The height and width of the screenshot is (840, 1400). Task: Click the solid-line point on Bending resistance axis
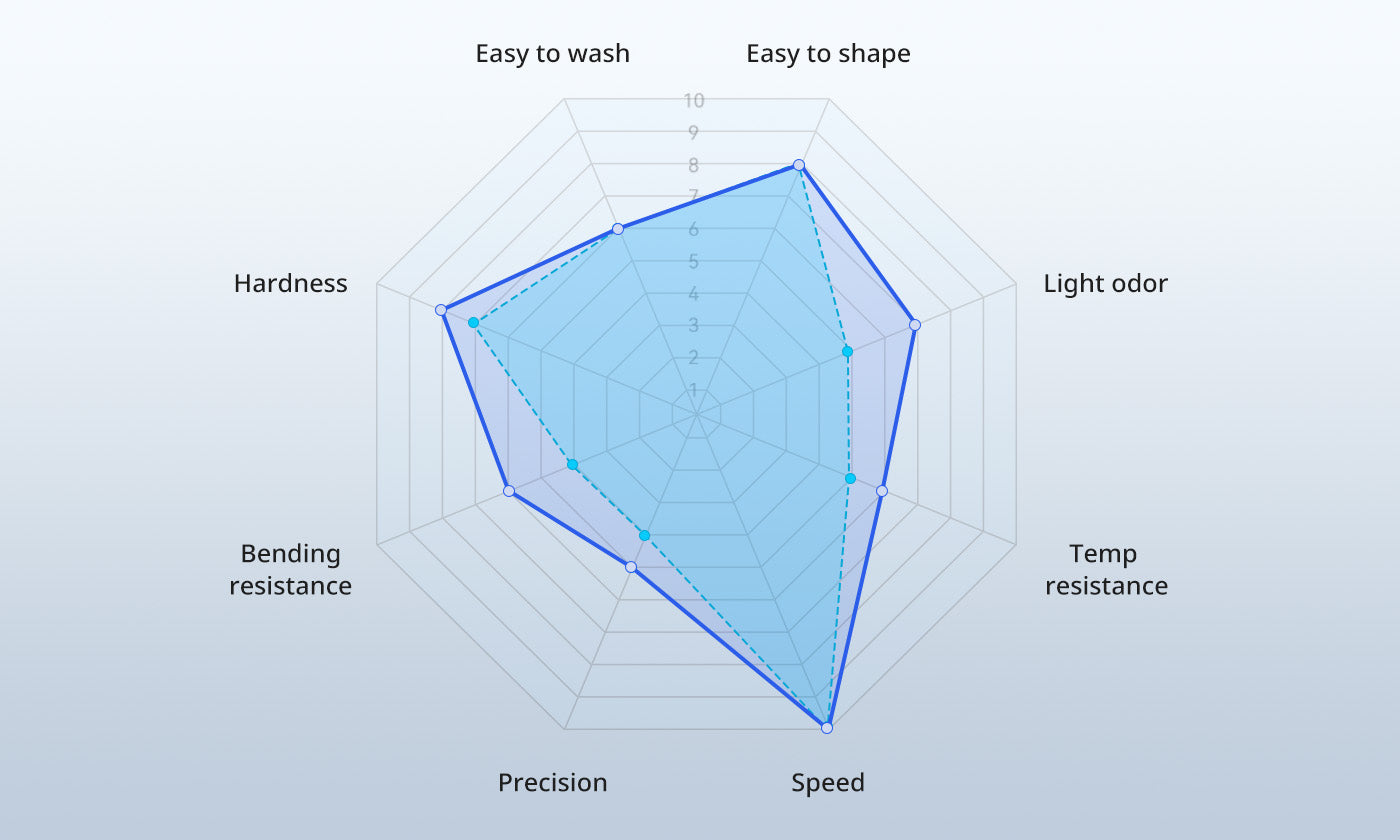509,491
